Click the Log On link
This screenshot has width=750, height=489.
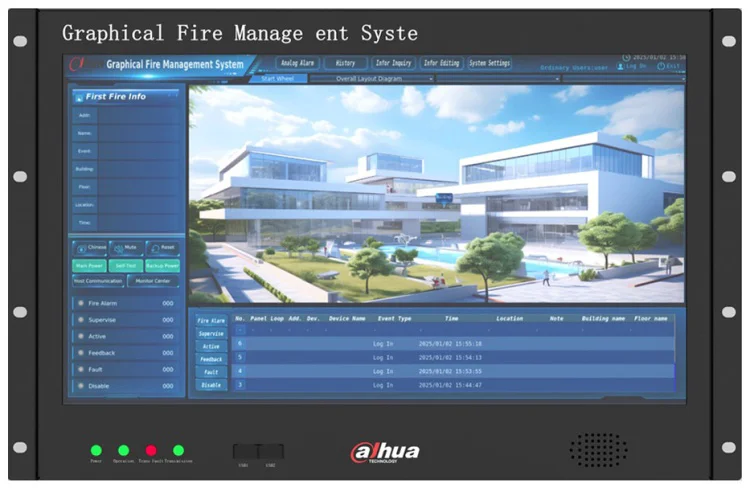(x=636, y=67)
